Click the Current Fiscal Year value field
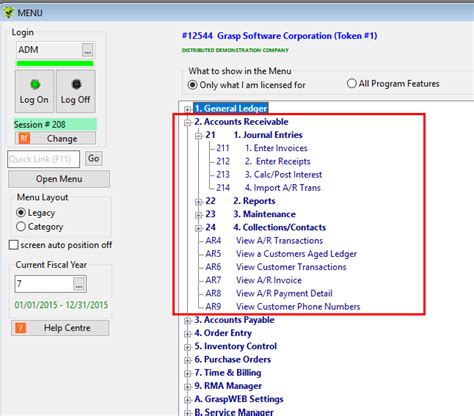 44,284
